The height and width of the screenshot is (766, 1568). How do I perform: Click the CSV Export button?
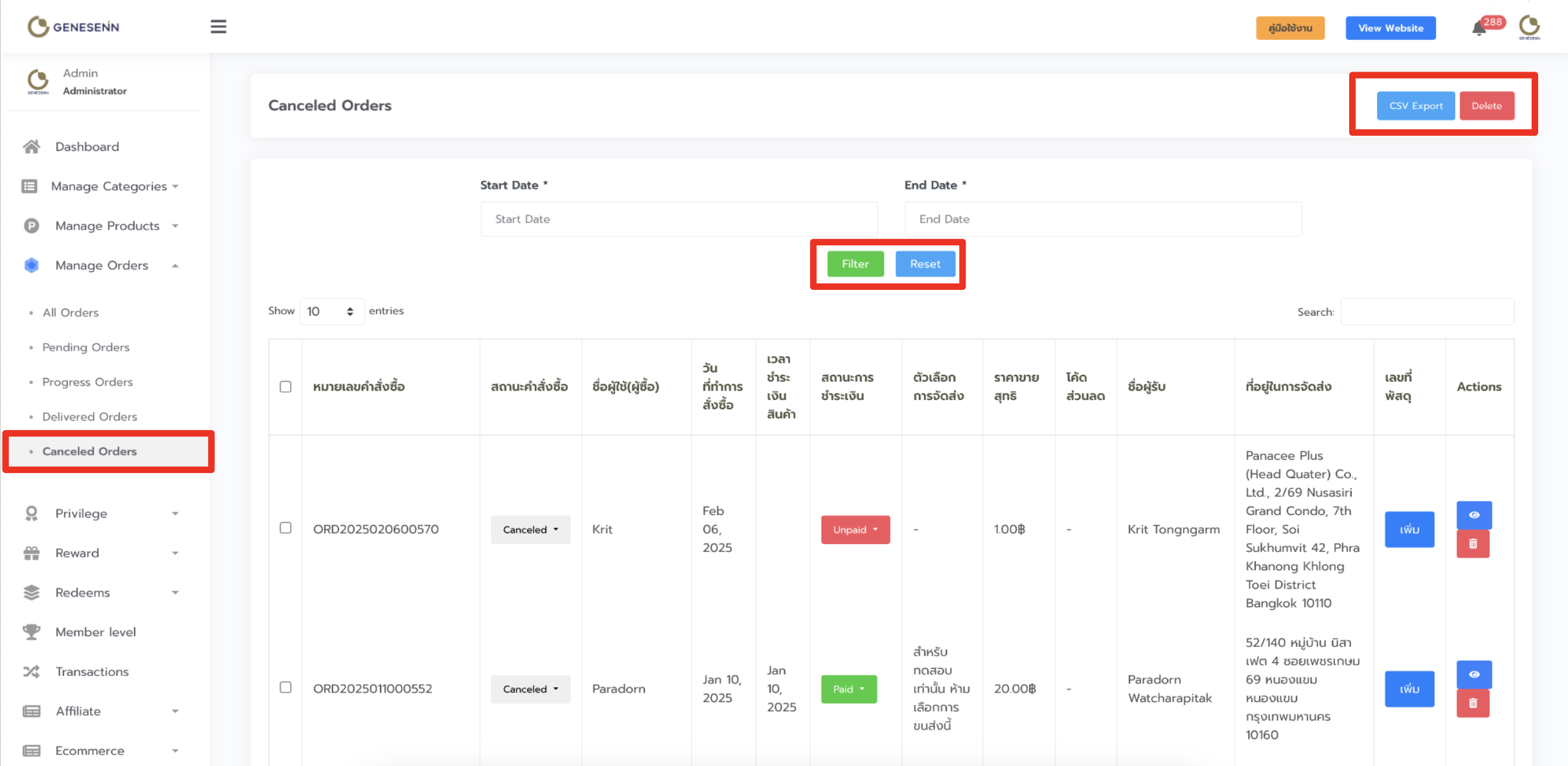tap(1415, 106)
